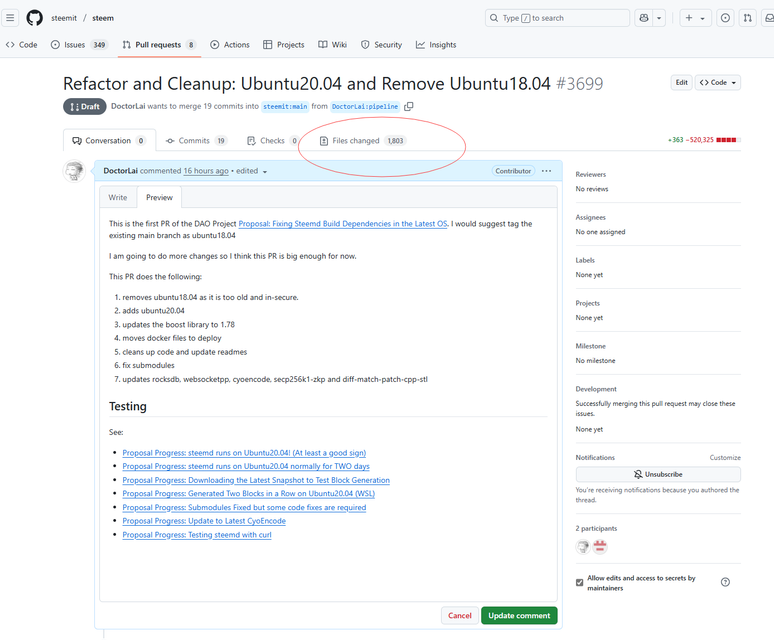Open the Projects sidebar section

(587, 303)
